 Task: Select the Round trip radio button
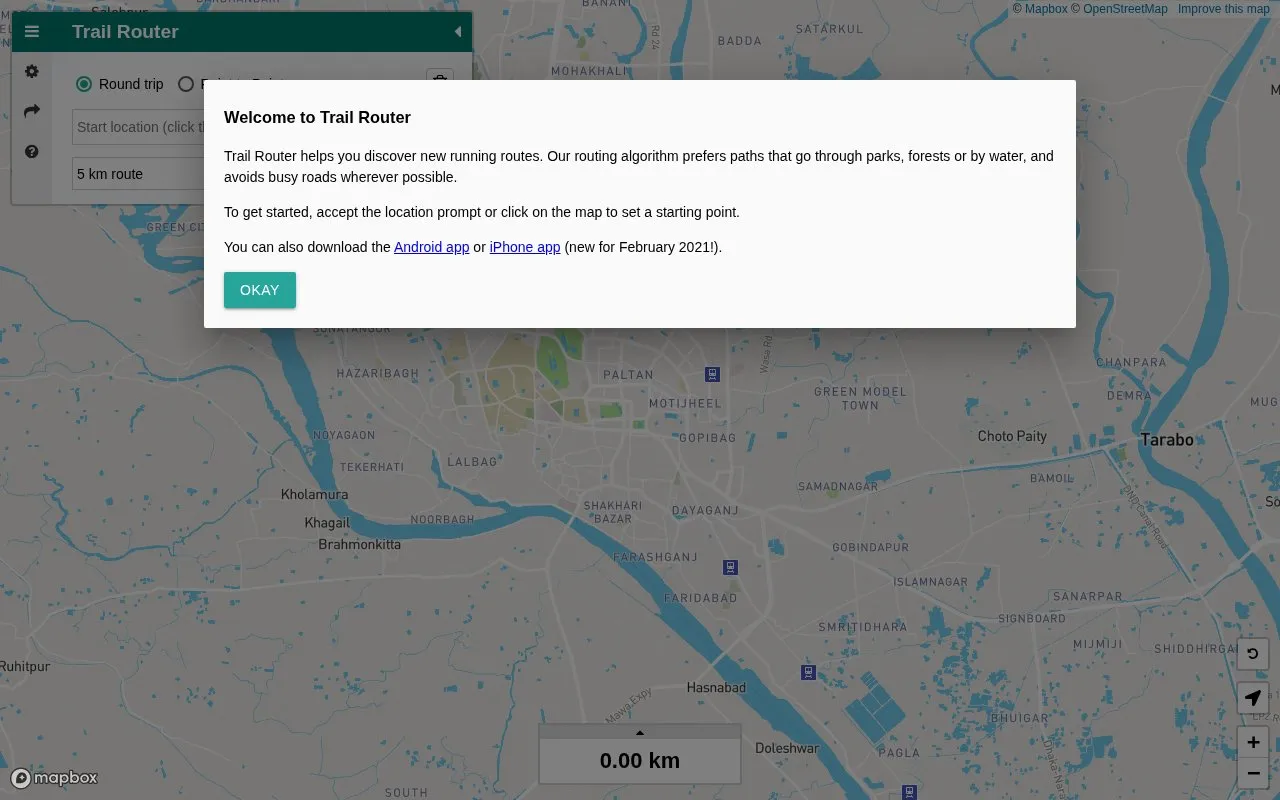(84, 84)
